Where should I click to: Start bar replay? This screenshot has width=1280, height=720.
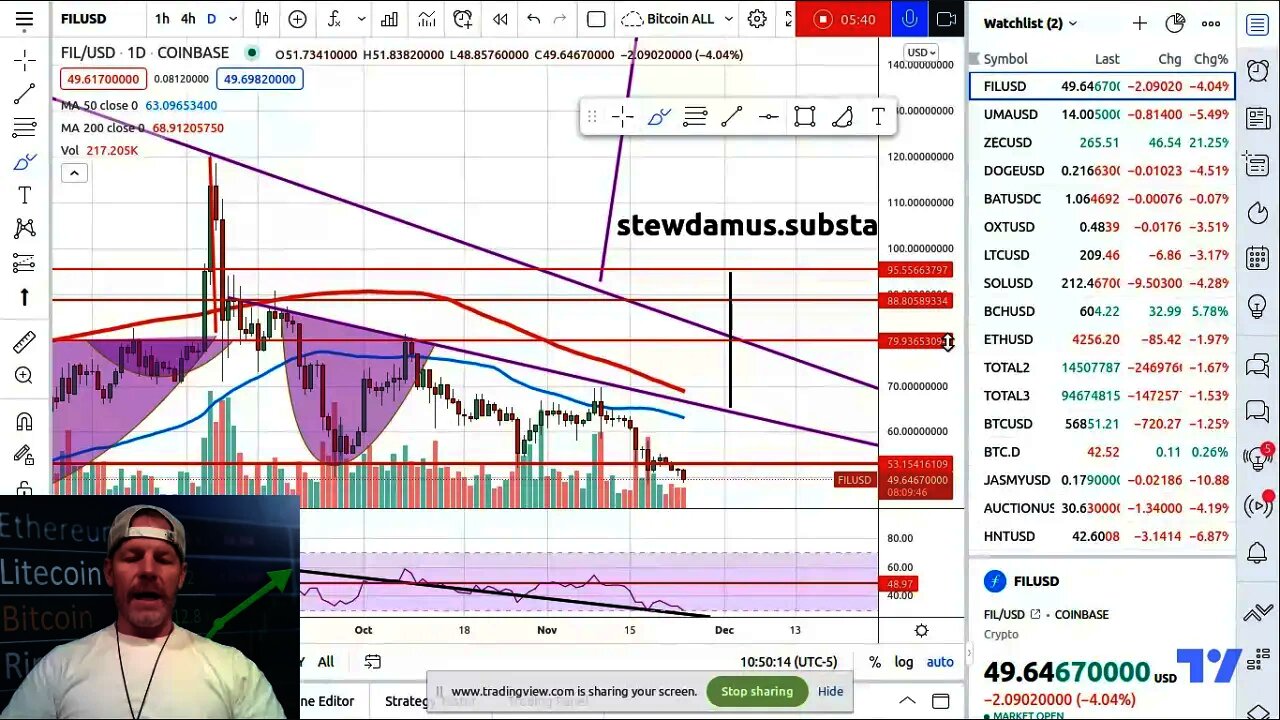tap(499, 19)
